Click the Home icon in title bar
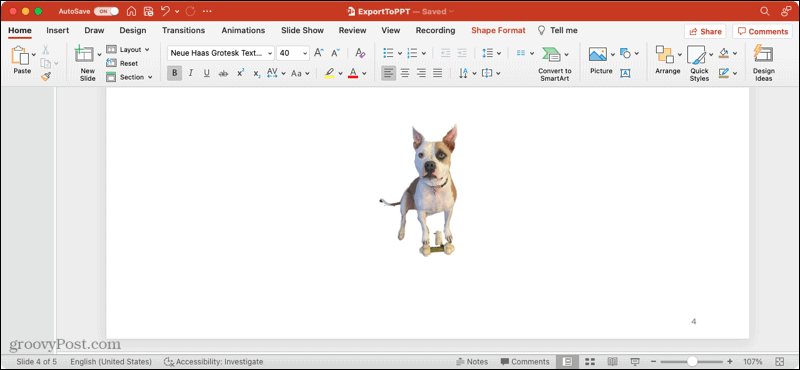Screen dimensions: 800x370 [x=132, y=11]
